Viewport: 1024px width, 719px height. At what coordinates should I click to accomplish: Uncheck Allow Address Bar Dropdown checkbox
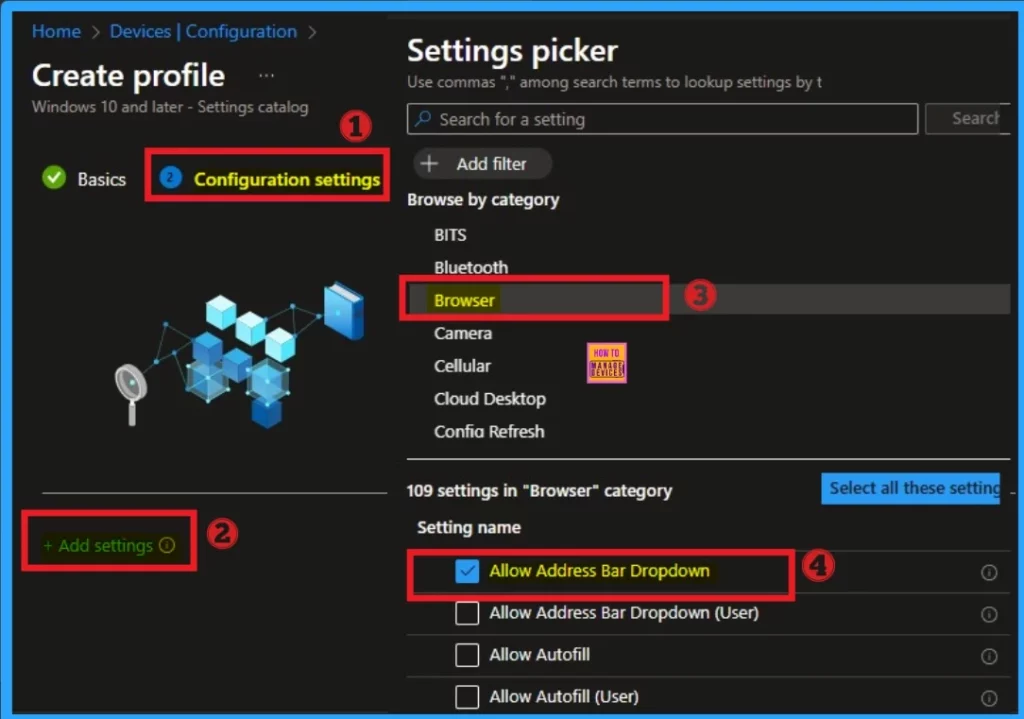coord(466,571)
